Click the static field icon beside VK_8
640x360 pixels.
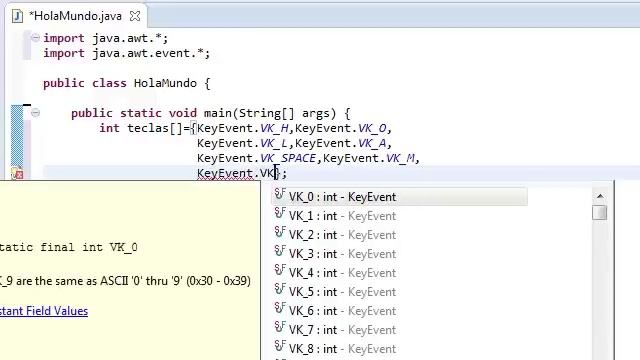280,346
